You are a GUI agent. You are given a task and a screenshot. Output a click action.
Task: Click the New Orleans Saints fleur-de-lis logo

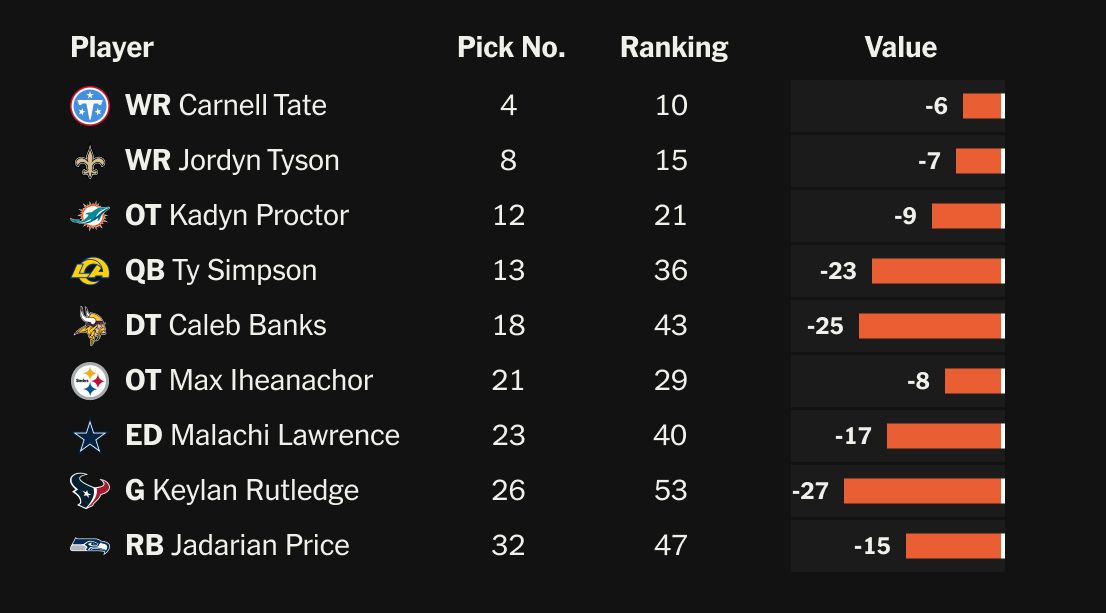coord(90,161)
